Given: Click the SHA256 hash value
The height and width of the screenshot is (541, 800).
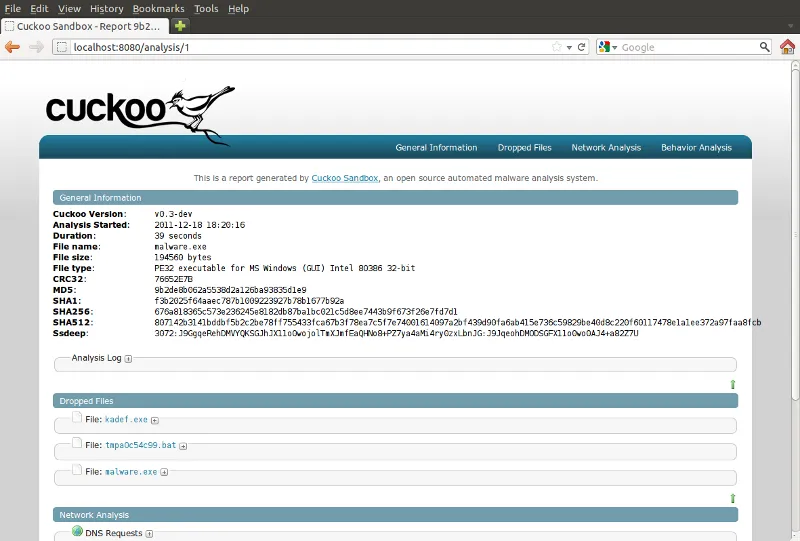Looking at the screenshot, I should point(306,311).
